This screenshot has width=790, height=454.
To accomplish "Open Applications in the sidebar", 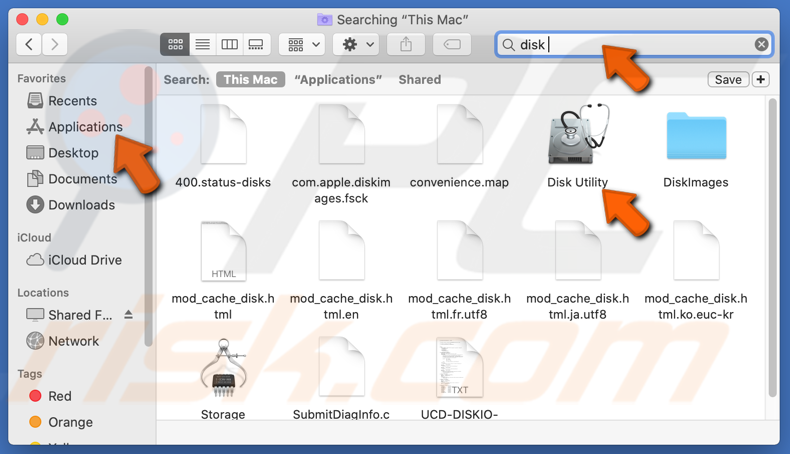I will click(x=85, y=127).
